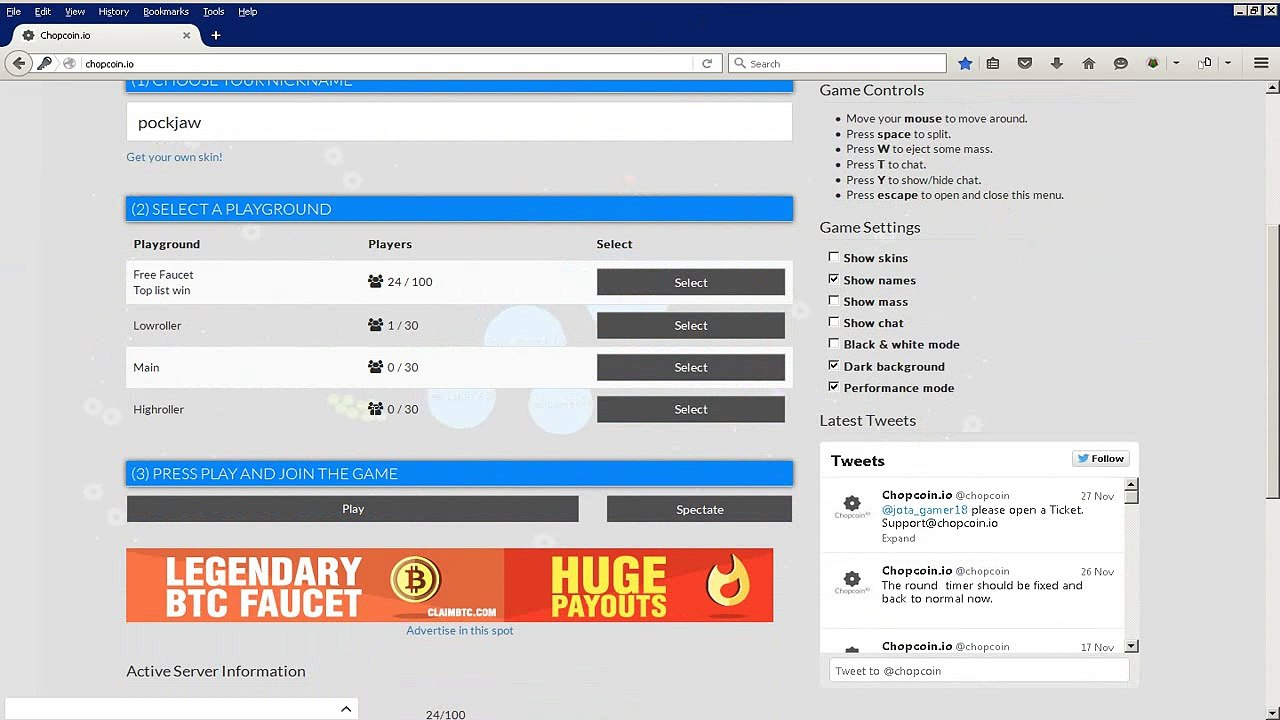Click the browser Search box

[837, 63]
